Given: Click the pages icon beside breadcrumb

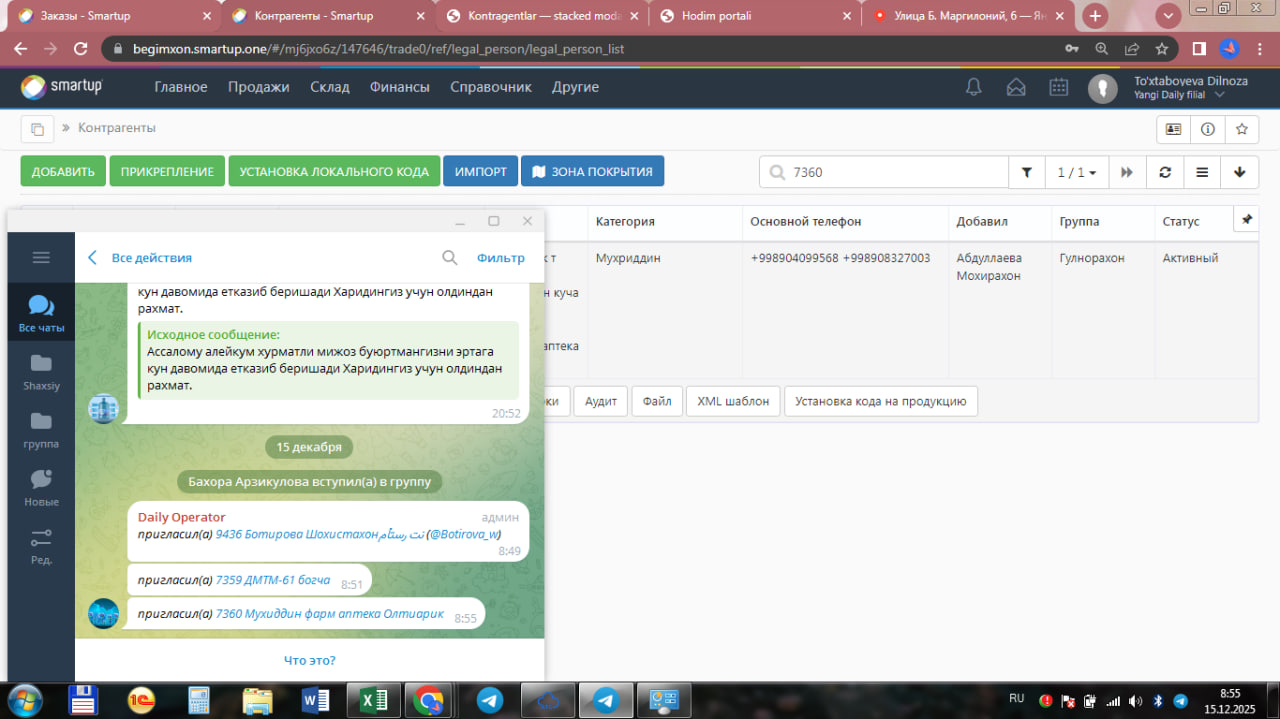Looking at the screenshot, I should tap(37, 129).
